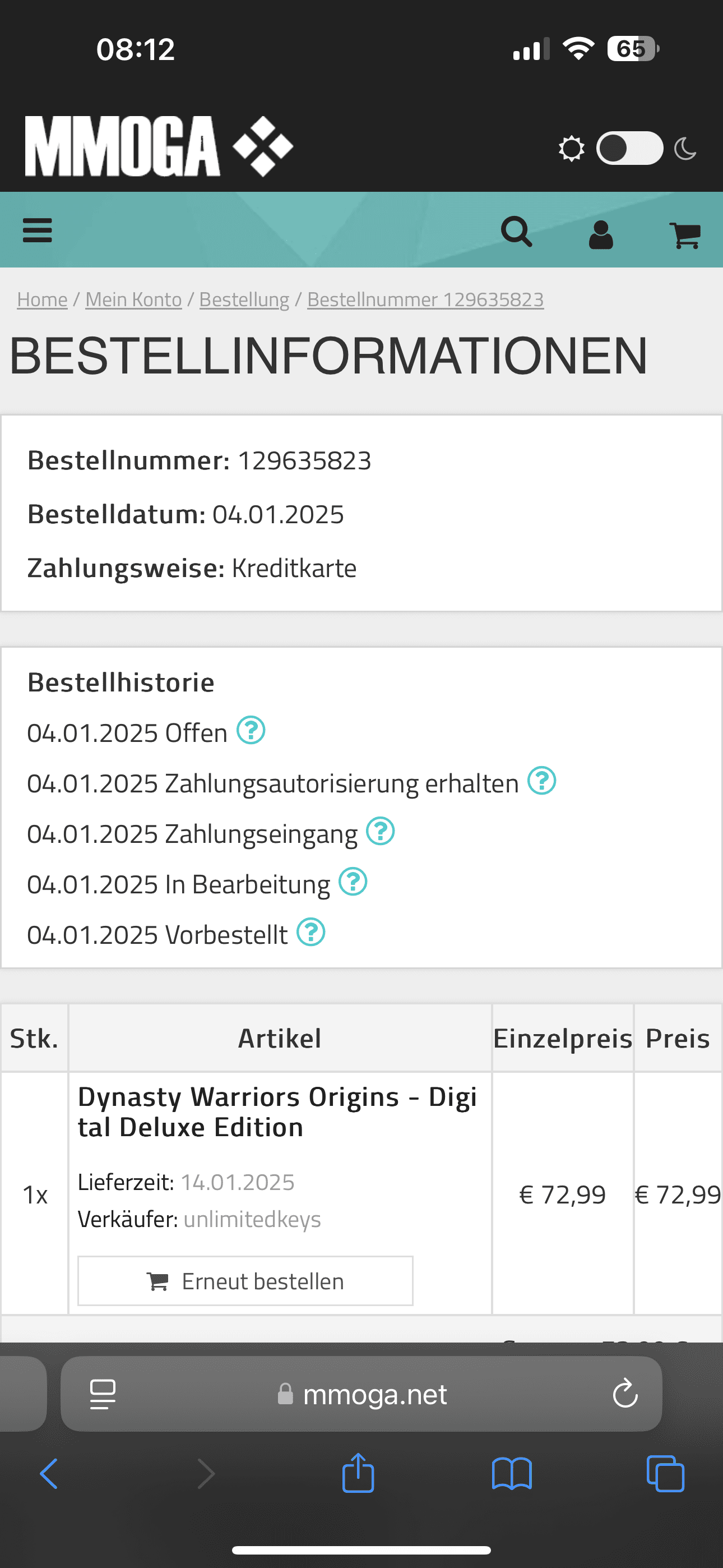Click the Erneut bestellen button

pyautogui.click(x=245, y=1281)
